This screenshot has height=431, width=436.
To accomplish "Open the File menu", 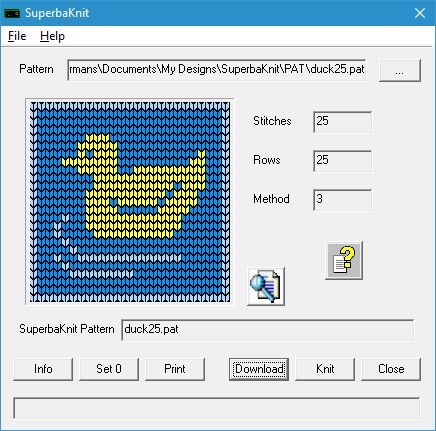I will click(17, 36).
